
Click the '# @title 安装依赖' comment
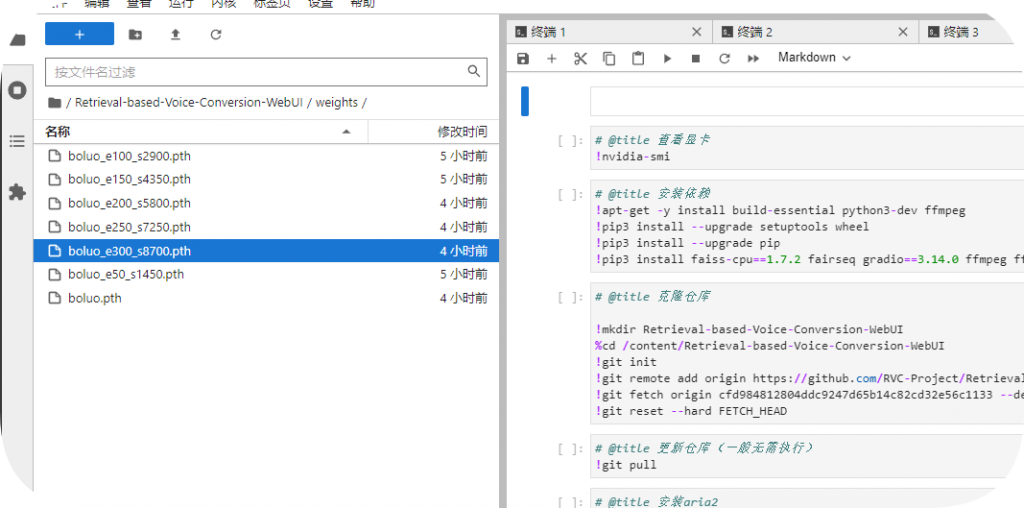coord(652,193)
